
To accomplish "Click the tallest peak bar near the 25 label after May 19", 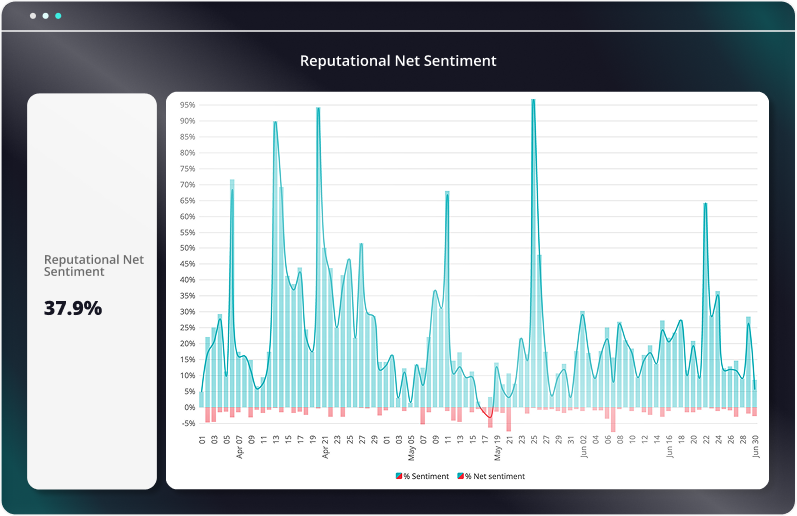I will click(533, 250).
